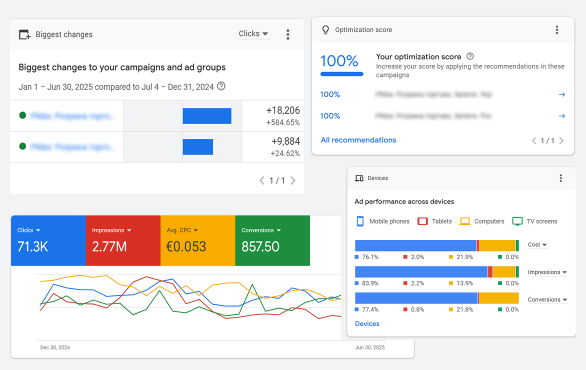Click the 21.9% computers cost value
Screen dimensions: 586x370
(x=465, y=257)
